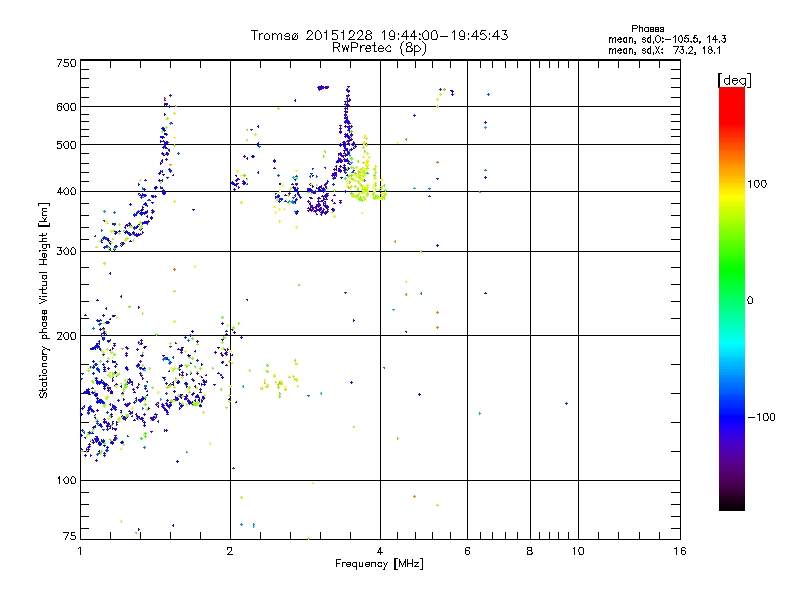Click the 'Frequency [MHz]' x-axis label
Viewport: 800px width, 600px height.
click(379, 564)
